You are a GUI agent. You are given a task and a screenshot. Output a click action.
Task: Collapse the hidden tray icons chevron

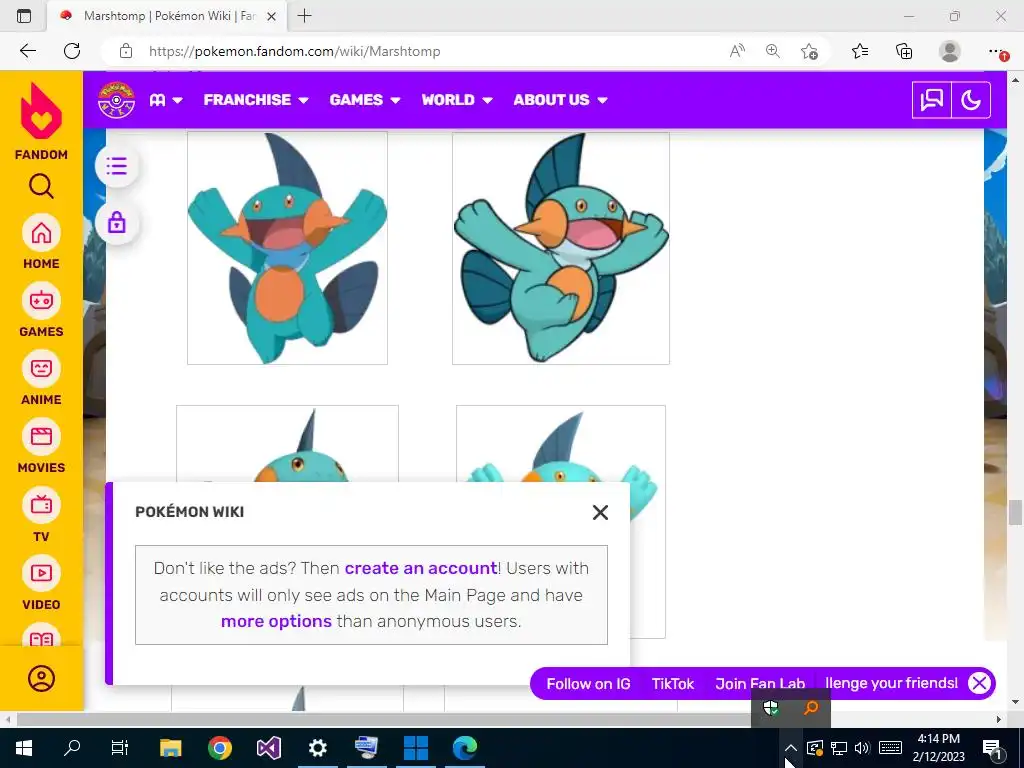[790, 748]
